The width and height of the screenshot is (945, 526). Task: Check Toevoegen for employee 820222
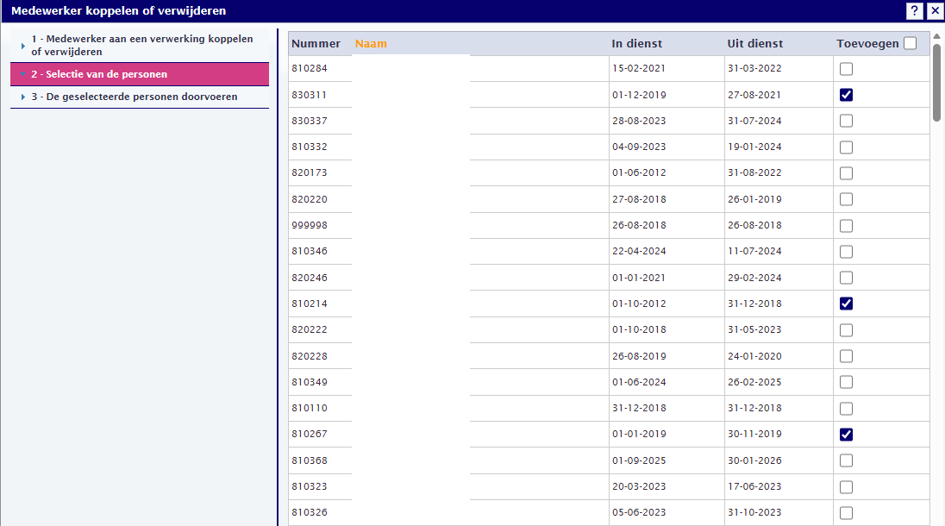click(x=846, y=330)
